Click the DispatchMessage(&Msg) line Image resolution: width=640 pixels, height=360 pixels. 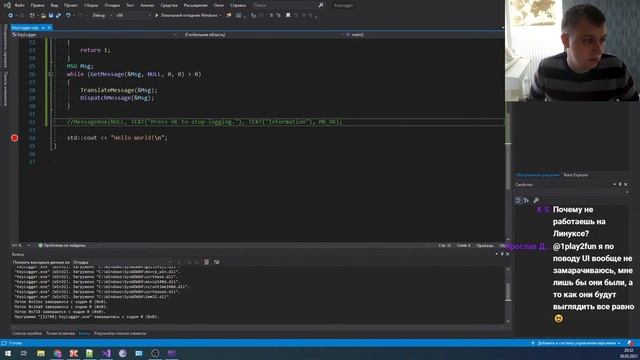point(117,98)
